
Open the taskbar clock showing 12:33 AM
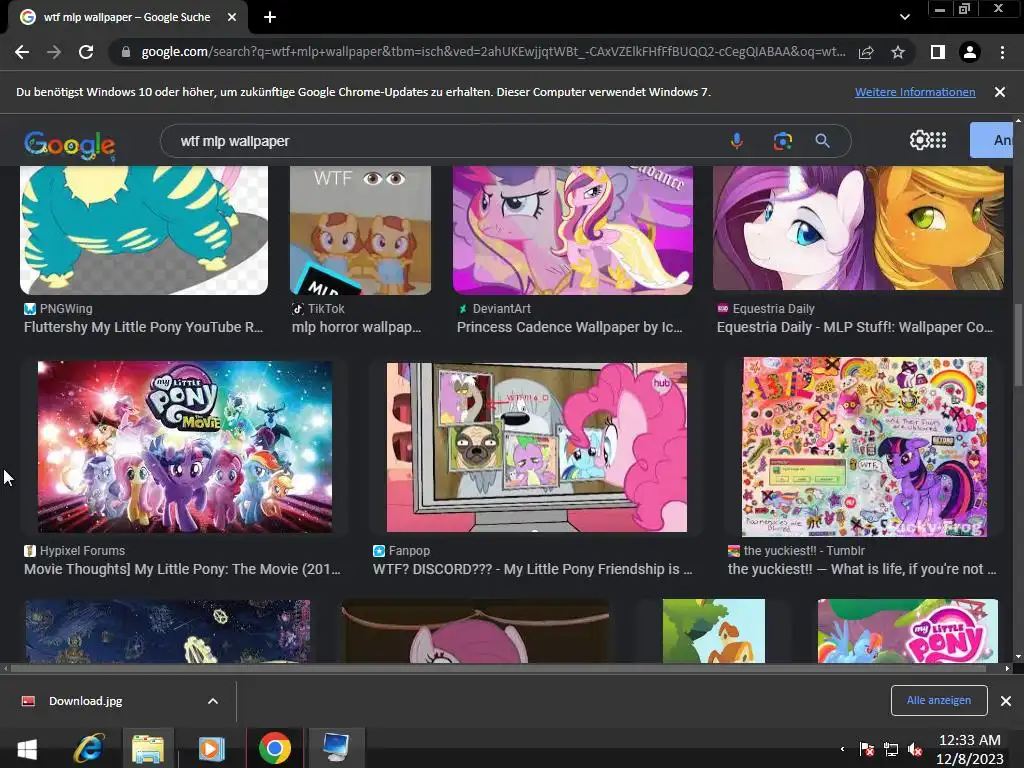click(x=970, y=749)
